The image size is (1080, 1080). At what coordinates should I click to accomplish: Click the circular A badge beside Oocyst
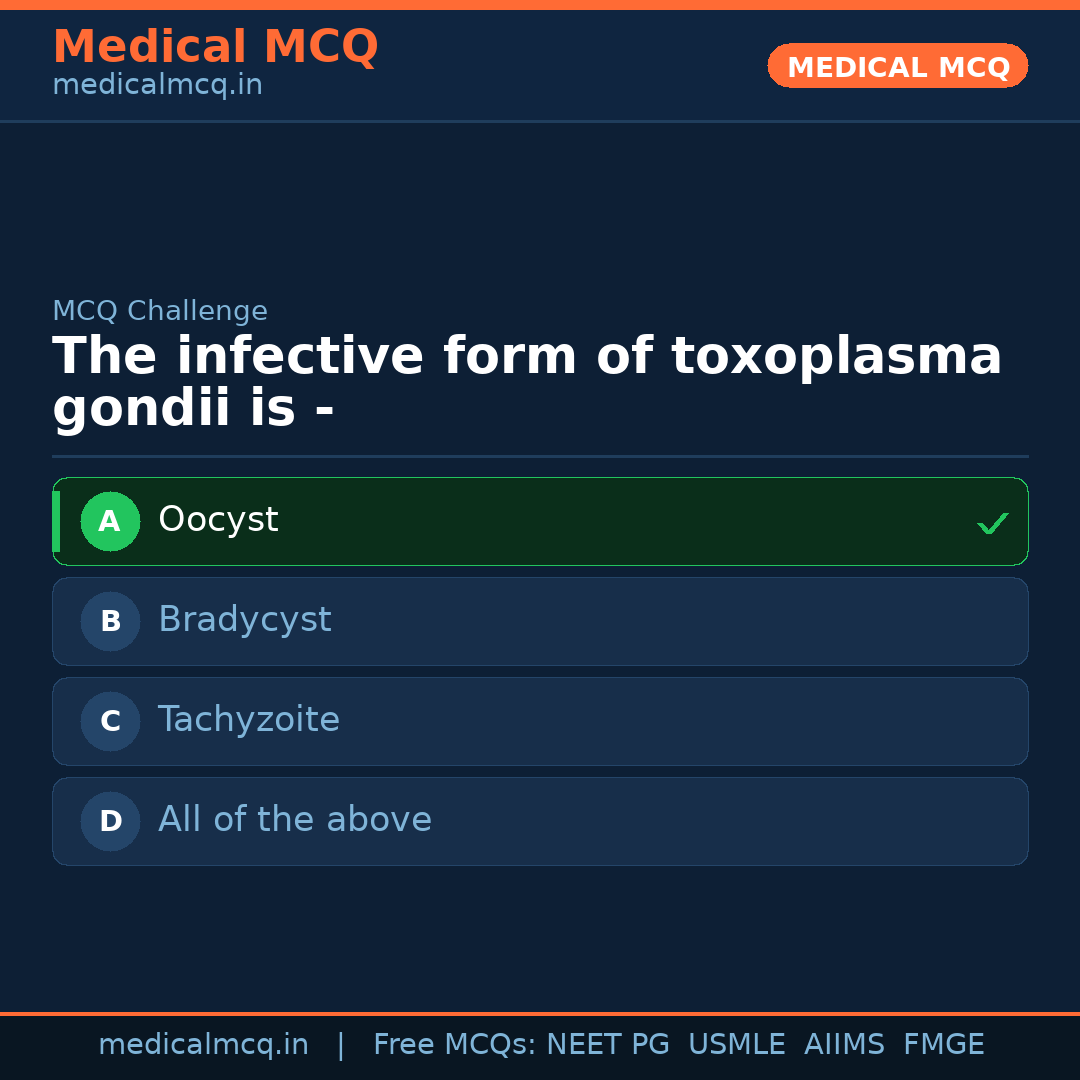pyautogui.click(x=110, y=521)
